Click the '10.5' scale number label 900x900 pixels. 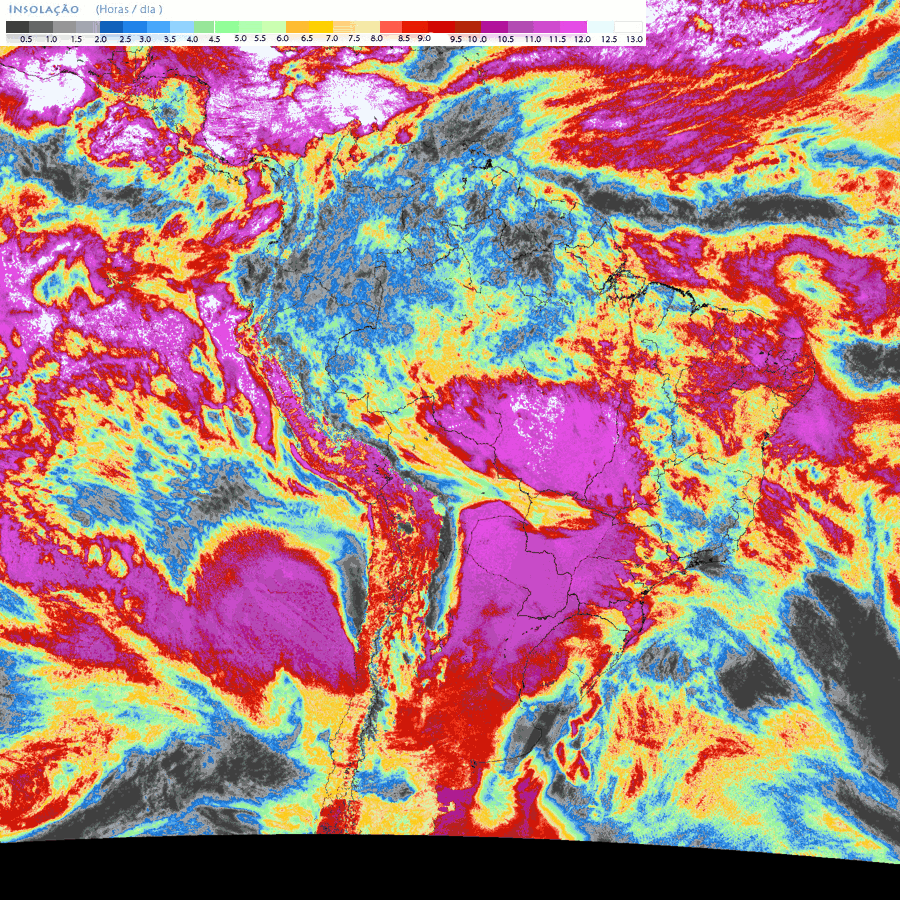pyautogui.click(x=506, y=39)
